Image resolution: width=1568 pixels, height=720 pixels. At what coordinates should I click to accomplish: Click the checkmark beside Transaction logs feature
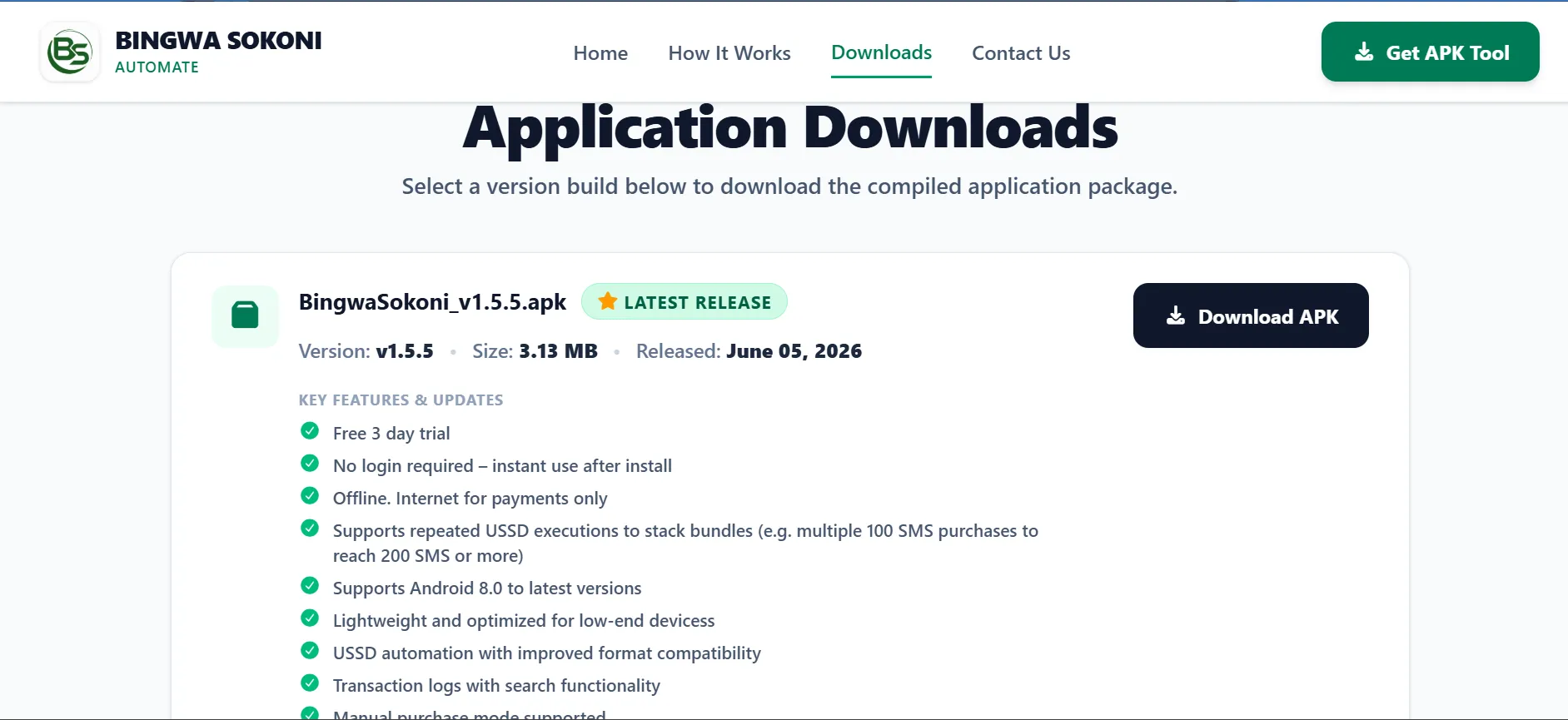click(x=310, y=683)
